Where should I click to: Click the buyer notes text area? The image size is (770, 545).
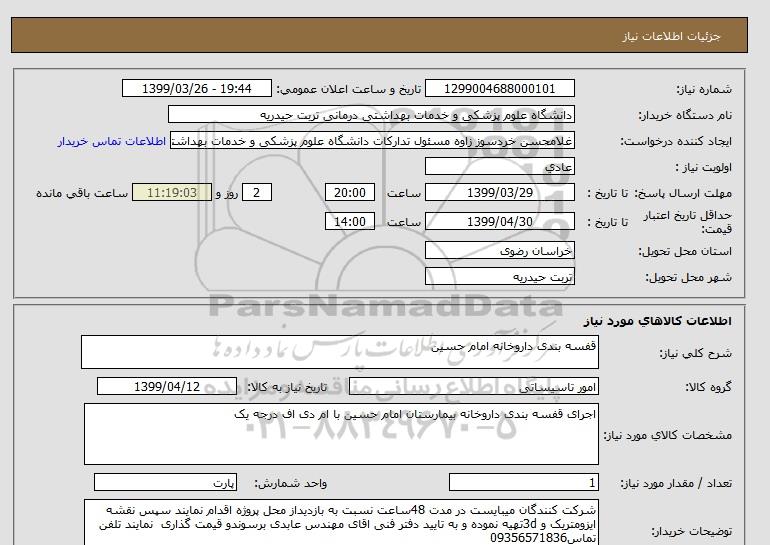click(x=341, y=522)
